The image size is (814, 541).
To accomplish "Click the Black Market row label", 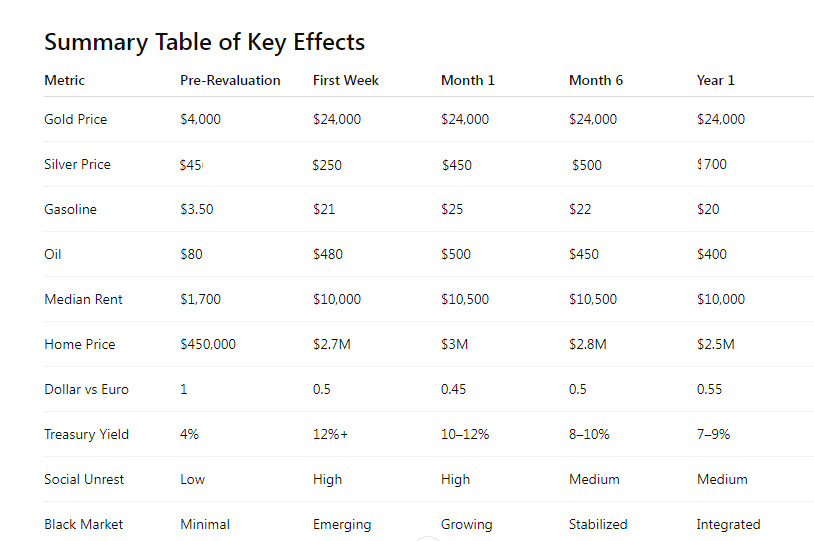I will pyautogui.click(x=84, y=524).
